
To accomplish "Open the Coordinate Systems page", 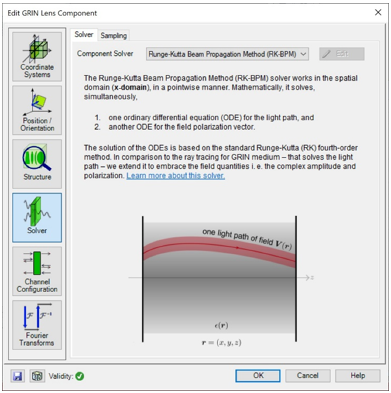I will point(37,57).
